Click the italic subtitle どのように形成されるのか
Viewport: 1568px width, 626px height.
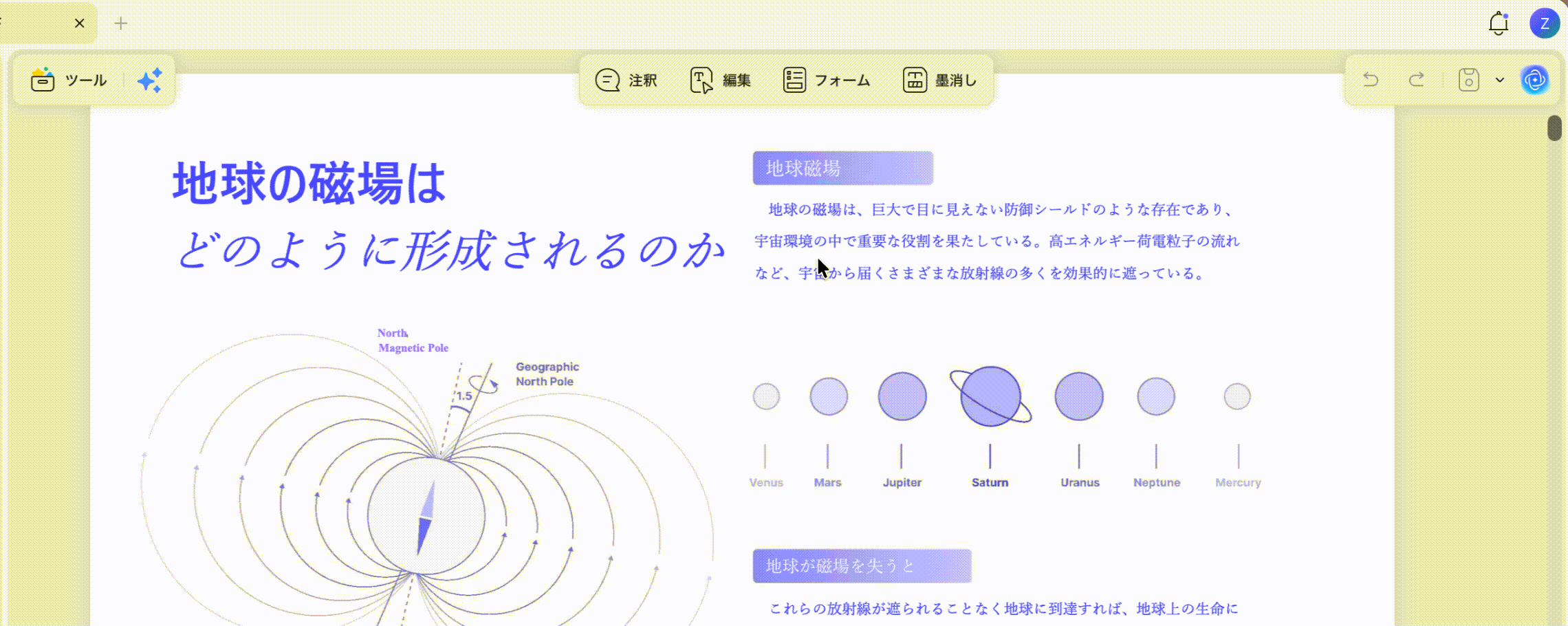[451, 249]
